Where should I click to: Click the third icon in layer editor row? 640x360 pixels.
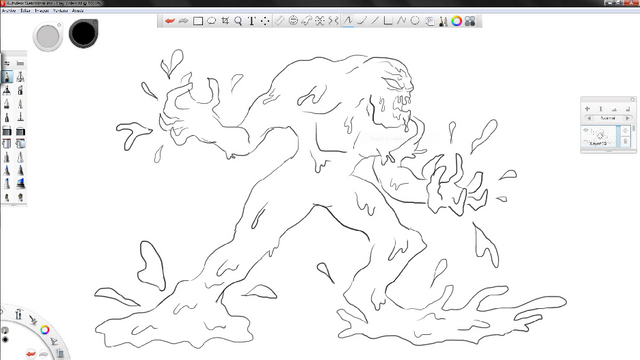614,109
